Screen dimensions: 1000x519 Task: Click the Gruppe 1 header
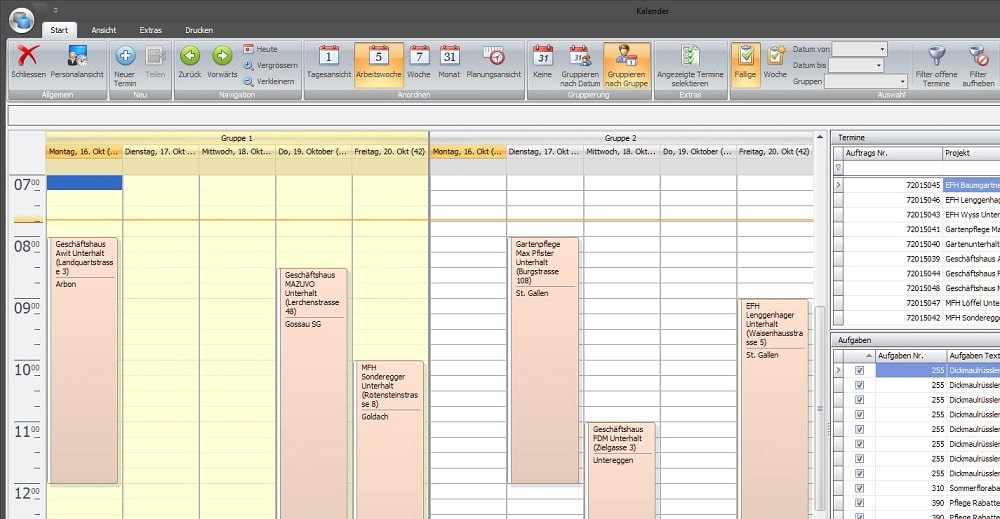237,138
